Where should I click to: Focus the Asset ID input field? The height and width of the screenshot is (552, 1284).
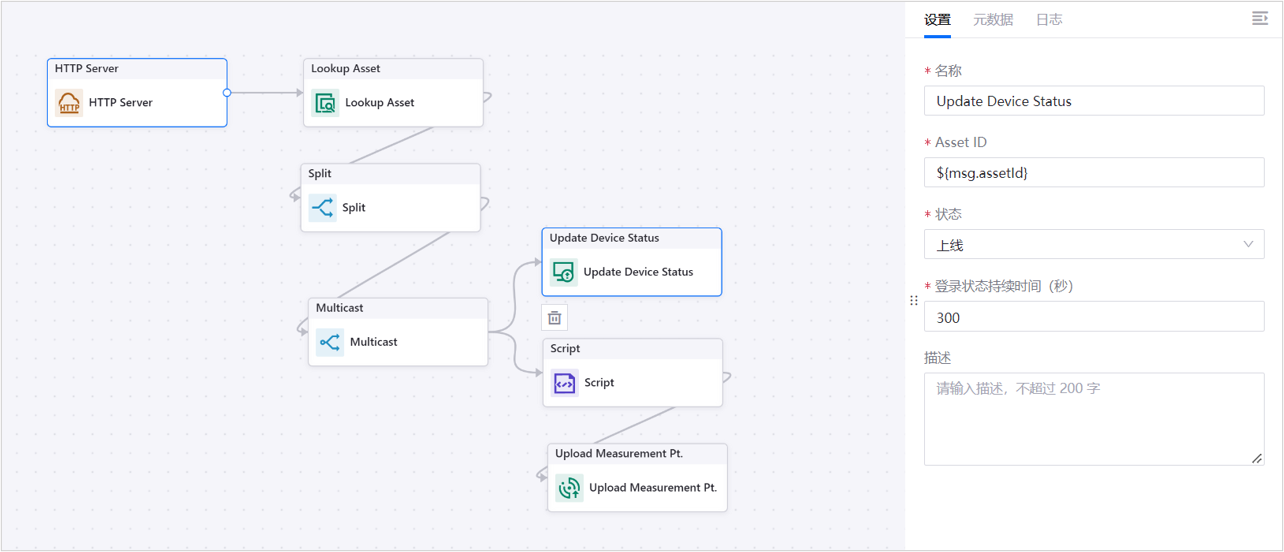1093,173
